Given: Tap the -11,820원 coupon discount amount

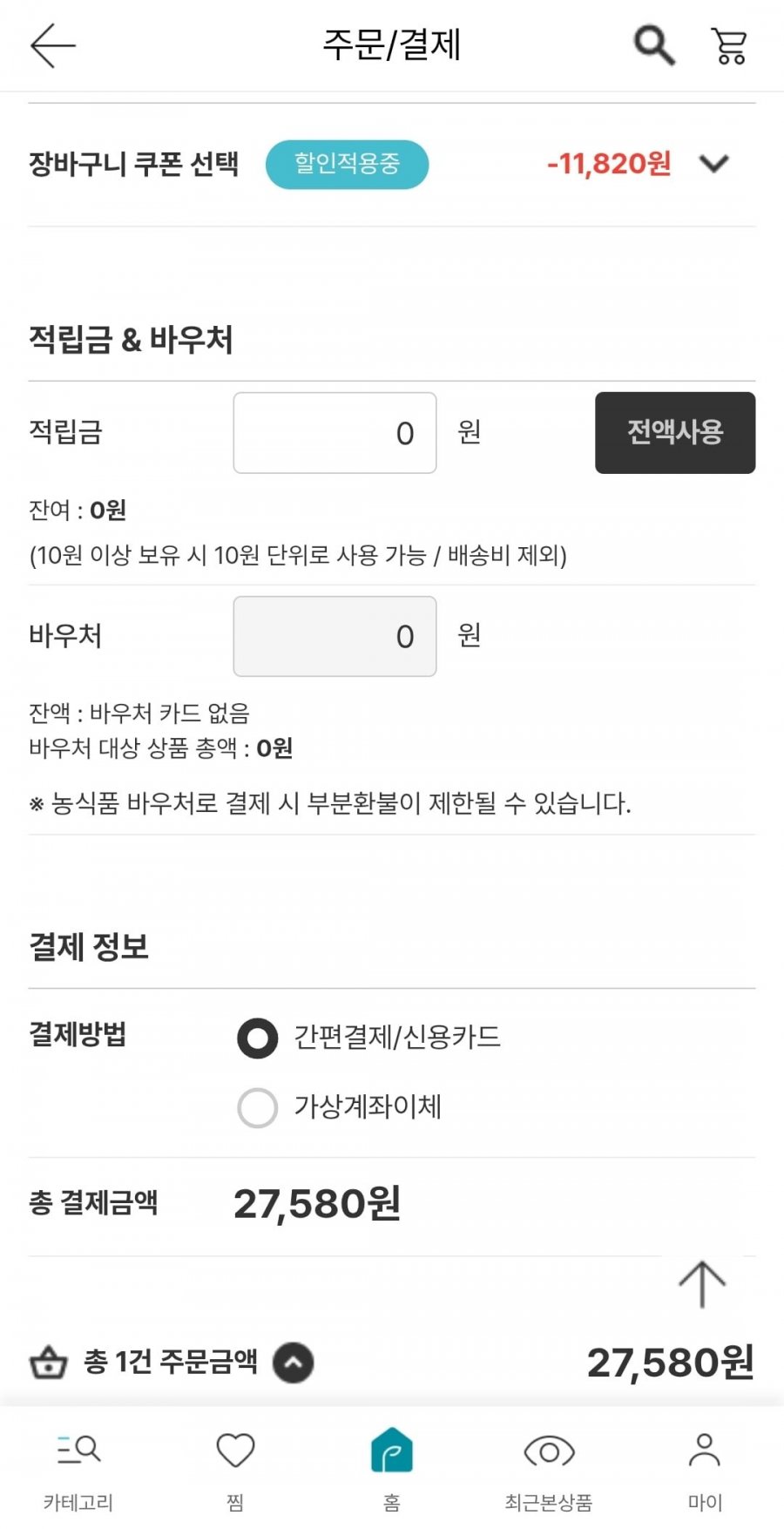Looking at the screenshot, I should pos(609,164).
